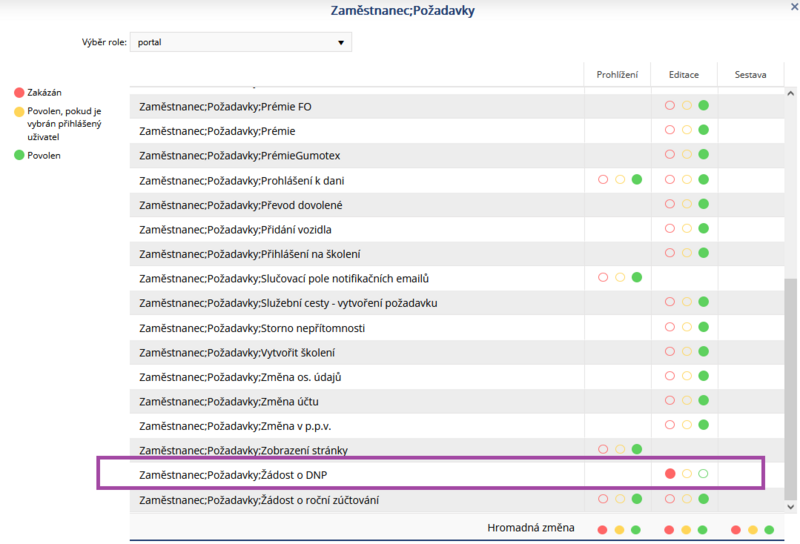Set Prémie FO Editace to yellow option
The width and height of the screenshot is (800, 544).
(687, 106)
